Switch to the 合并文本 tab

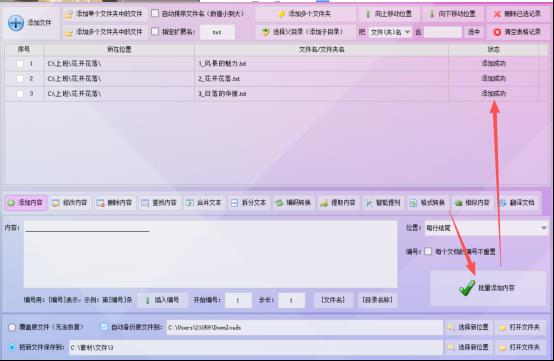coord(204,203)
